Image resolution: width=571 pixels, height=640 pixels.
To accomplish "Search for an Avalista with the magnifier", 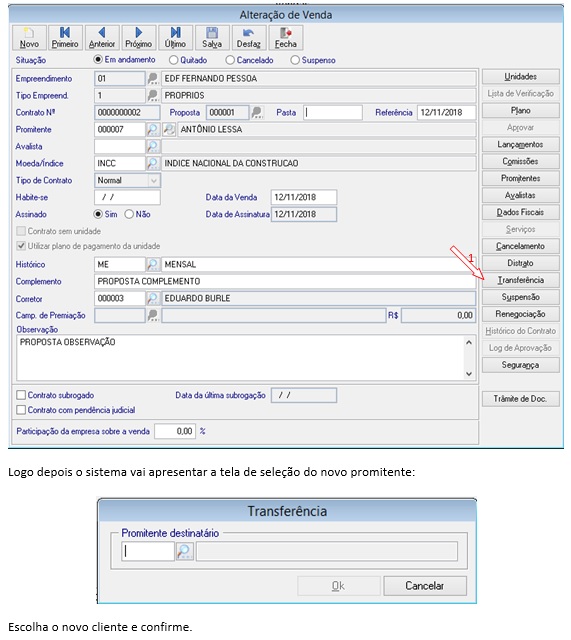I will [x=153, y=146].
